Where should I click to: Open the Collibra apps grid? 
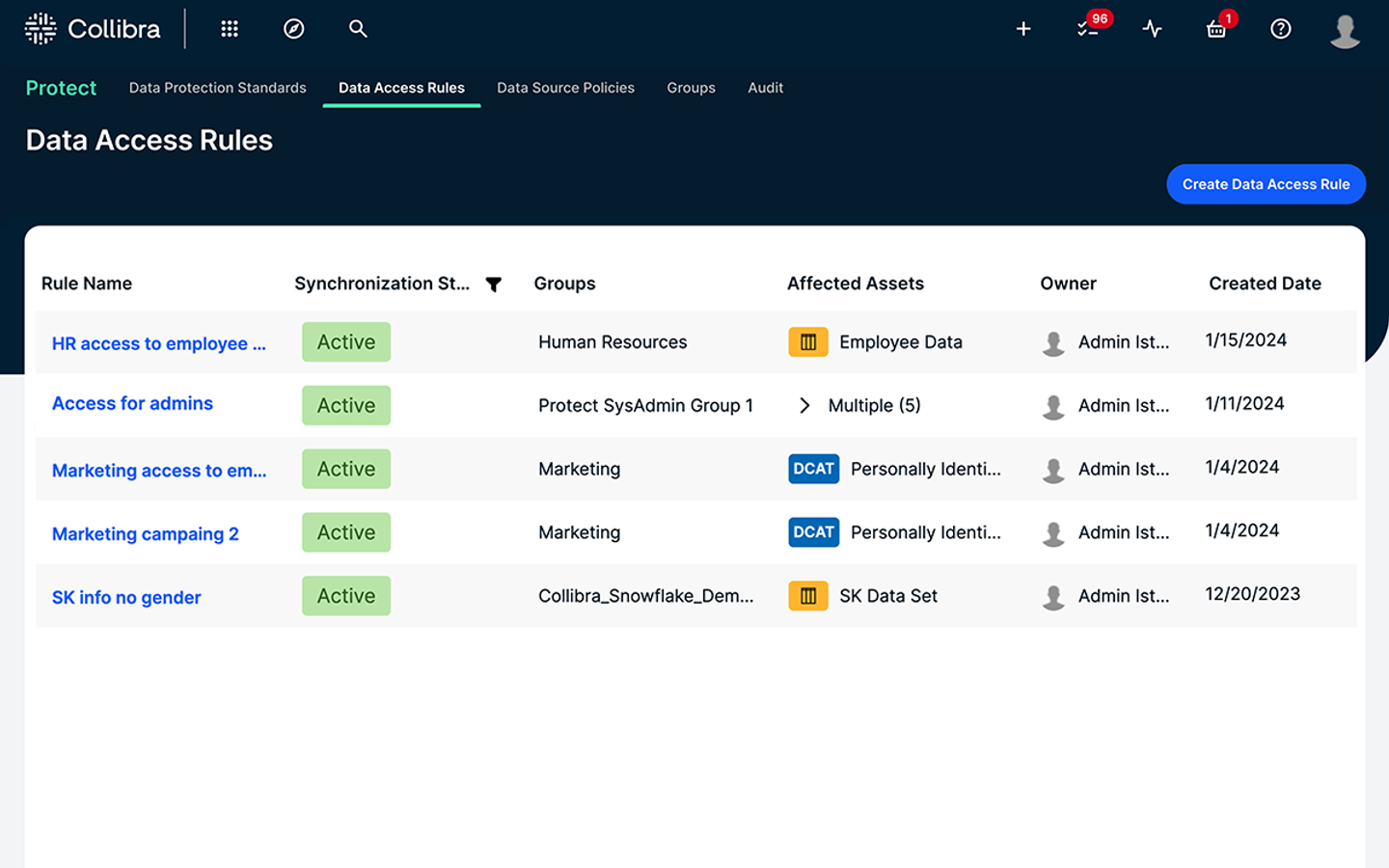[229, 29]
